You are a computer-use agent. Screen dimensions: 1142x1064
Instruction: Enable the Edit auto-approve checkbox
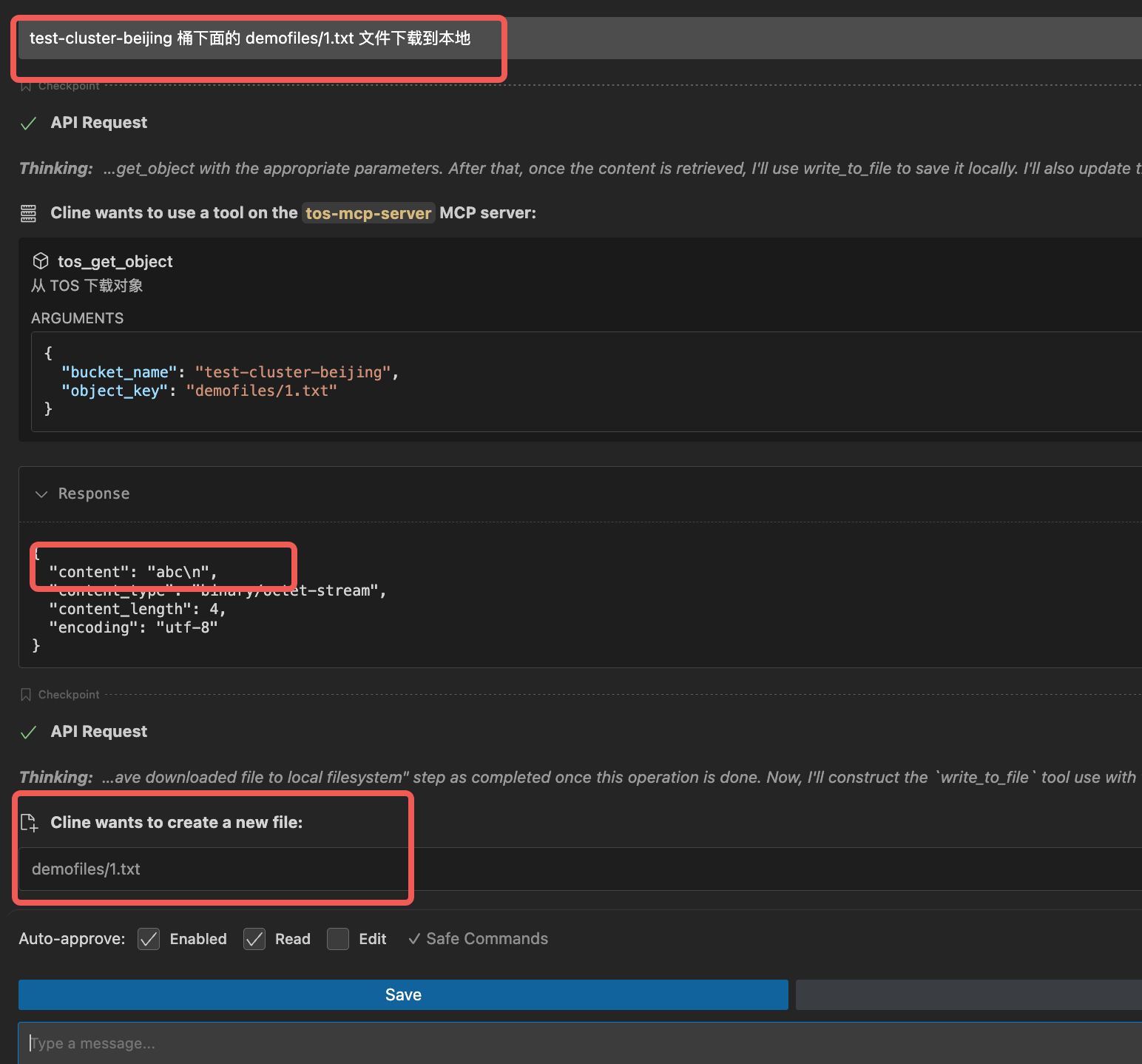click(338, 939)
